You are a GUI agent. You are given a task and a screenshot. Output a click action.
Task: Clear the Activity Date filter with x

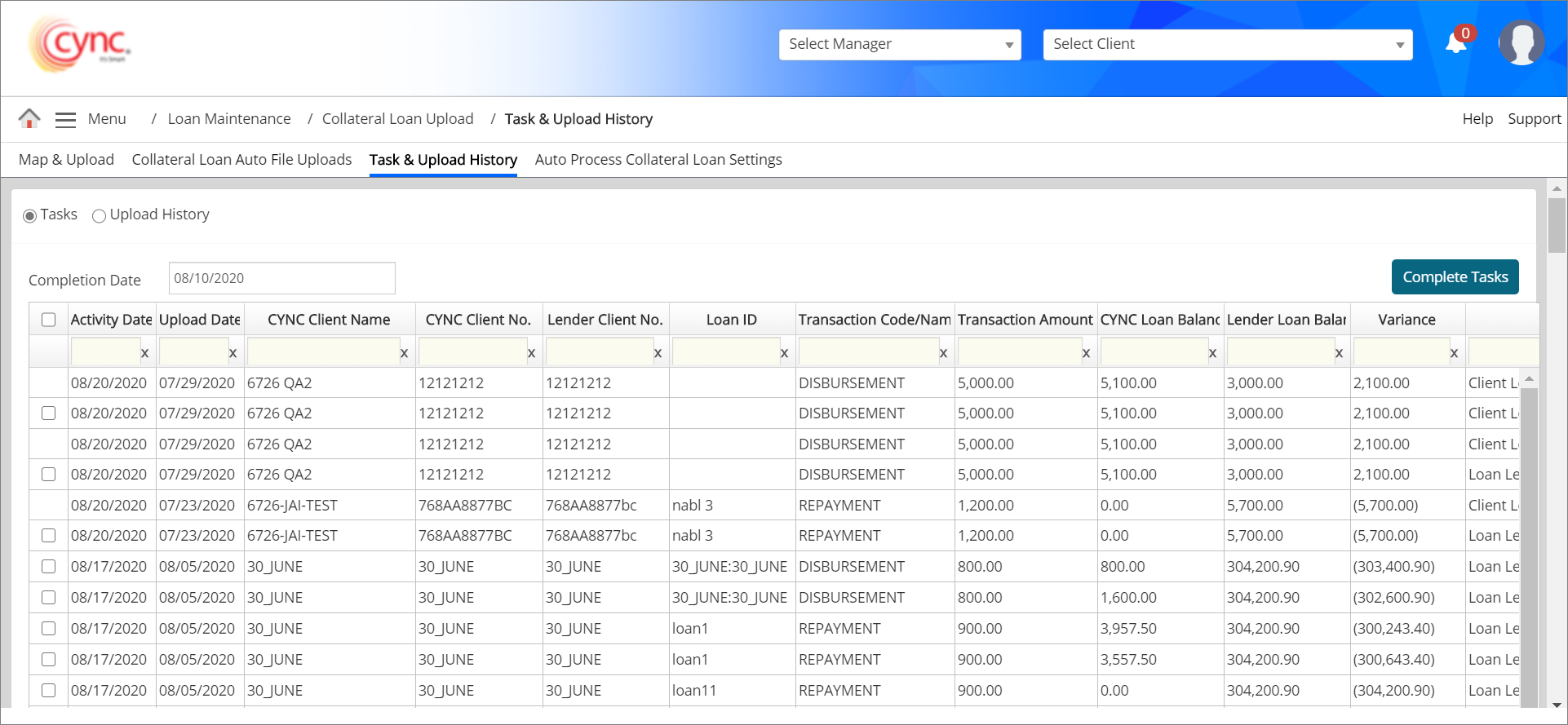click(x=144, y=353)
